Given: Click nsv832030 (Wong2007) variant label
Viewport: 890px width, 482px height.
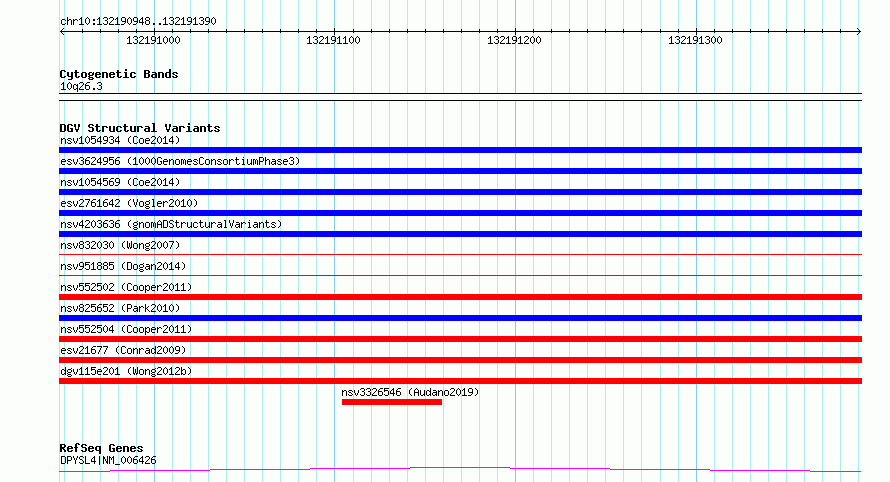Looking at the screenshot, I should pyautogui.click(x=120, y=245).
